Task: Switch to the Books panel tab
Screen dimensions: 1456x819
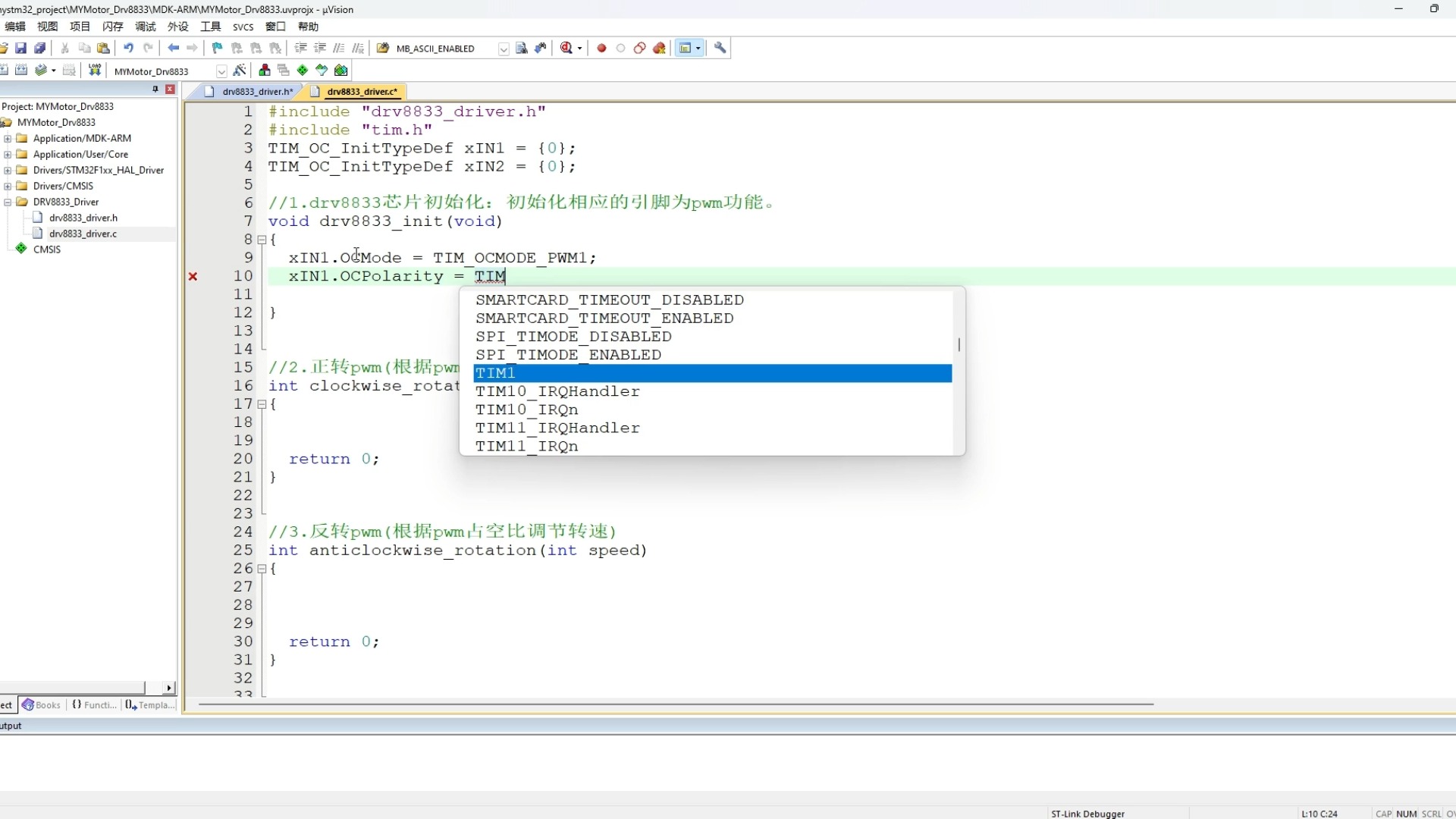Action: tap(42, 705)
